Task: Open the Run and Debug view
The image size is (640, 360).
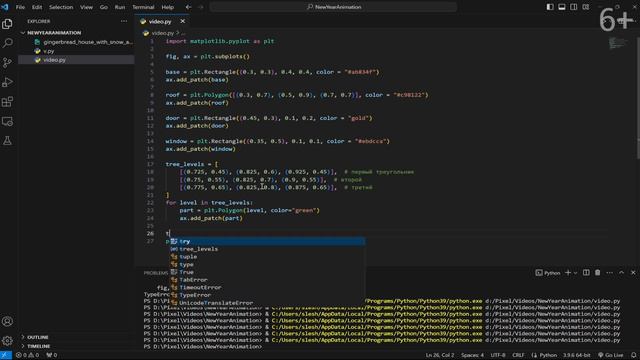Action: 7,82
